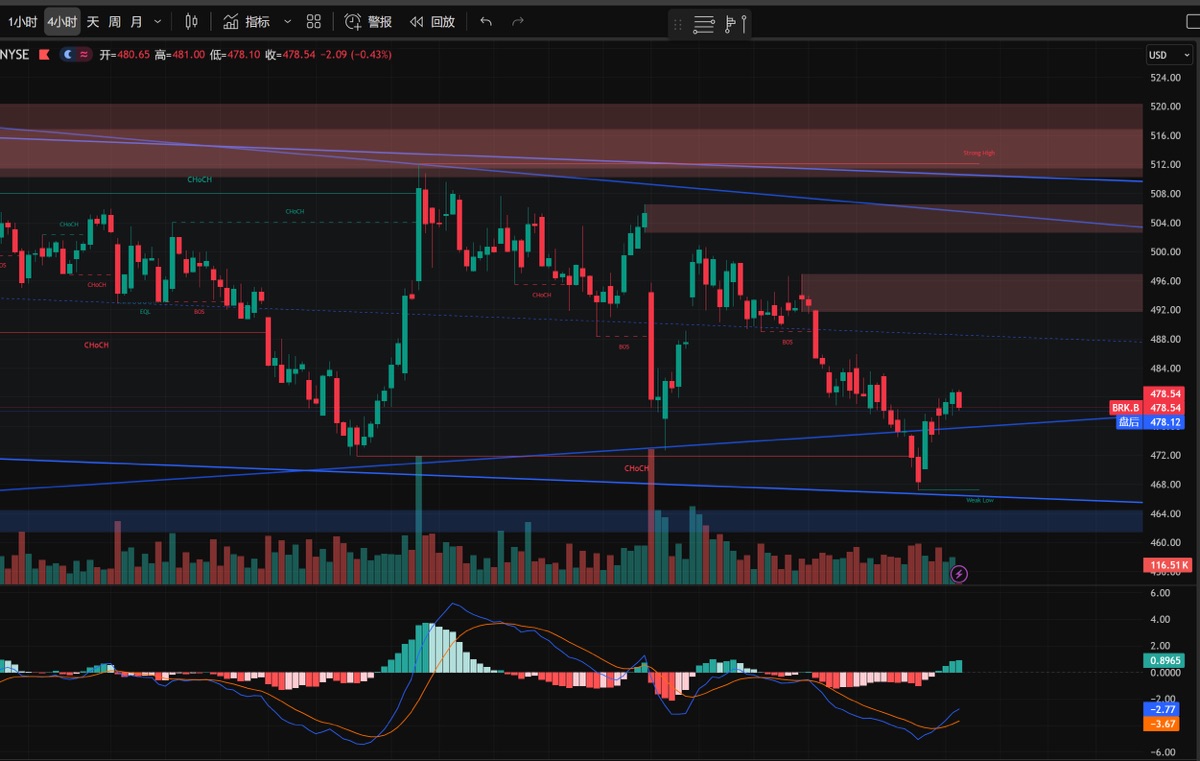Toggle the extended-hours session moon badge

[x=68, y=55]
